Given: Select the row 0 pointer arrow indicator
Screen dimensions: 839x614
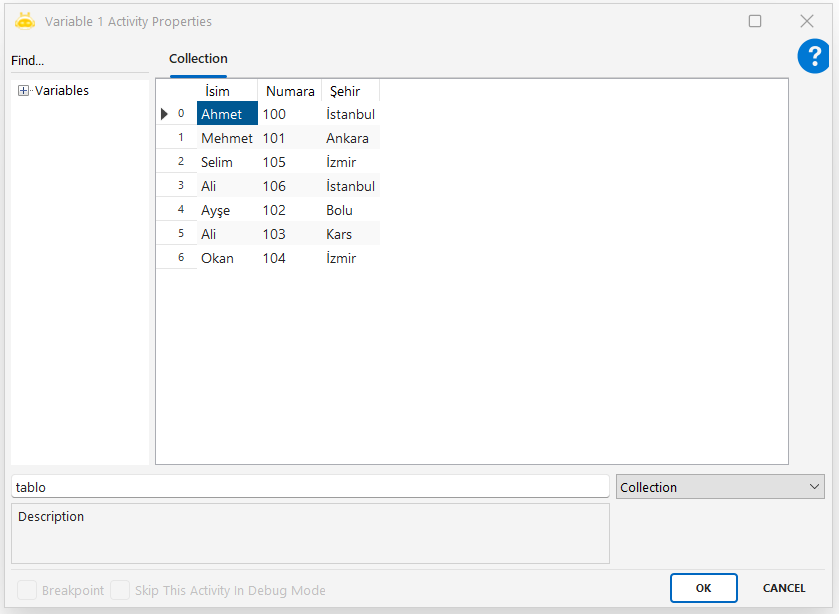Looking at the screenshot, I should 164,114.
